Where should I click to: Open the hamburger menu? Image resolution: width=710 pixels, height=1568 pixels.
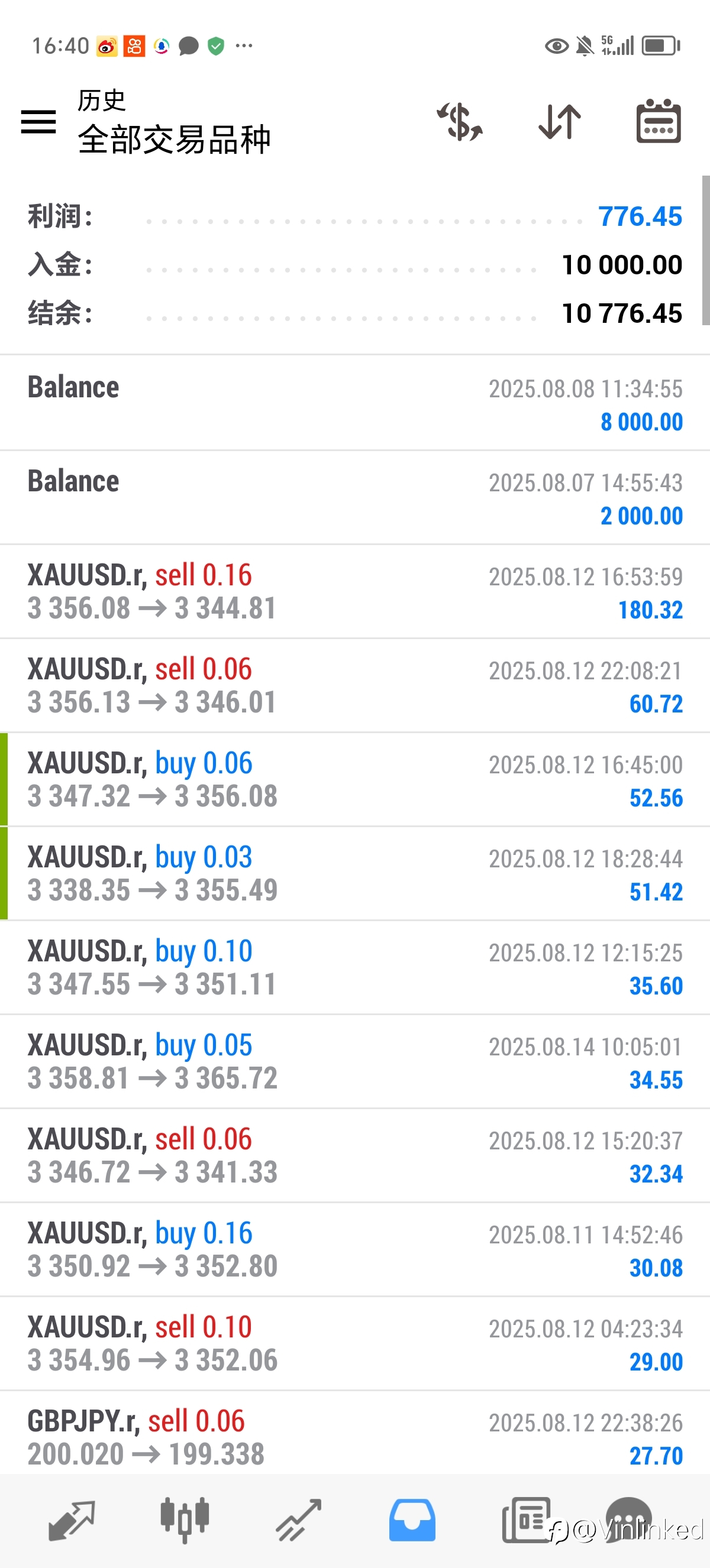[38, 122]
